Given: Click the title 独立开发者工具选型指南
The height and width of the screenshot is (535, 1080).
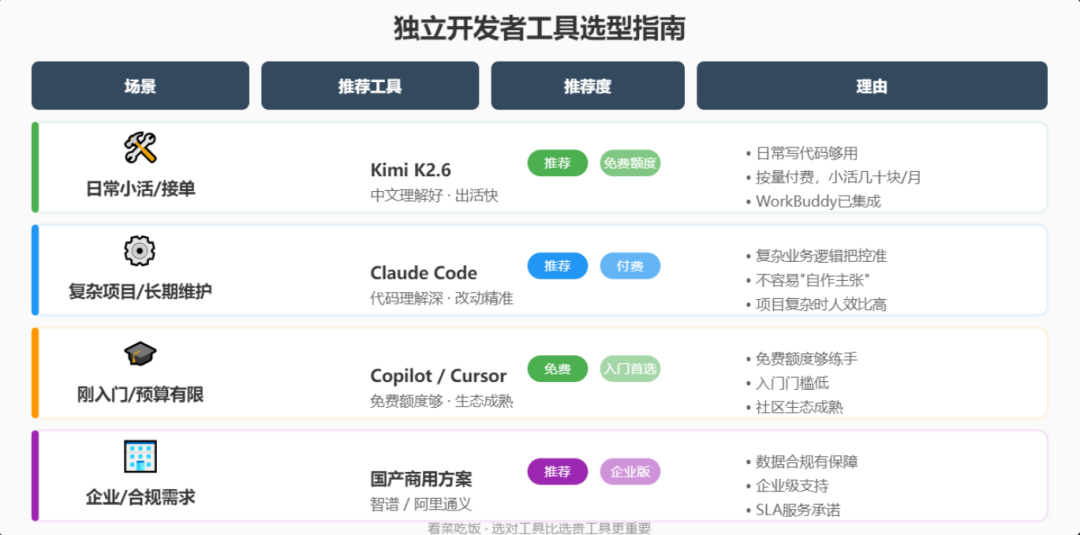Looking at the screenshot, I should click(539, 30).
